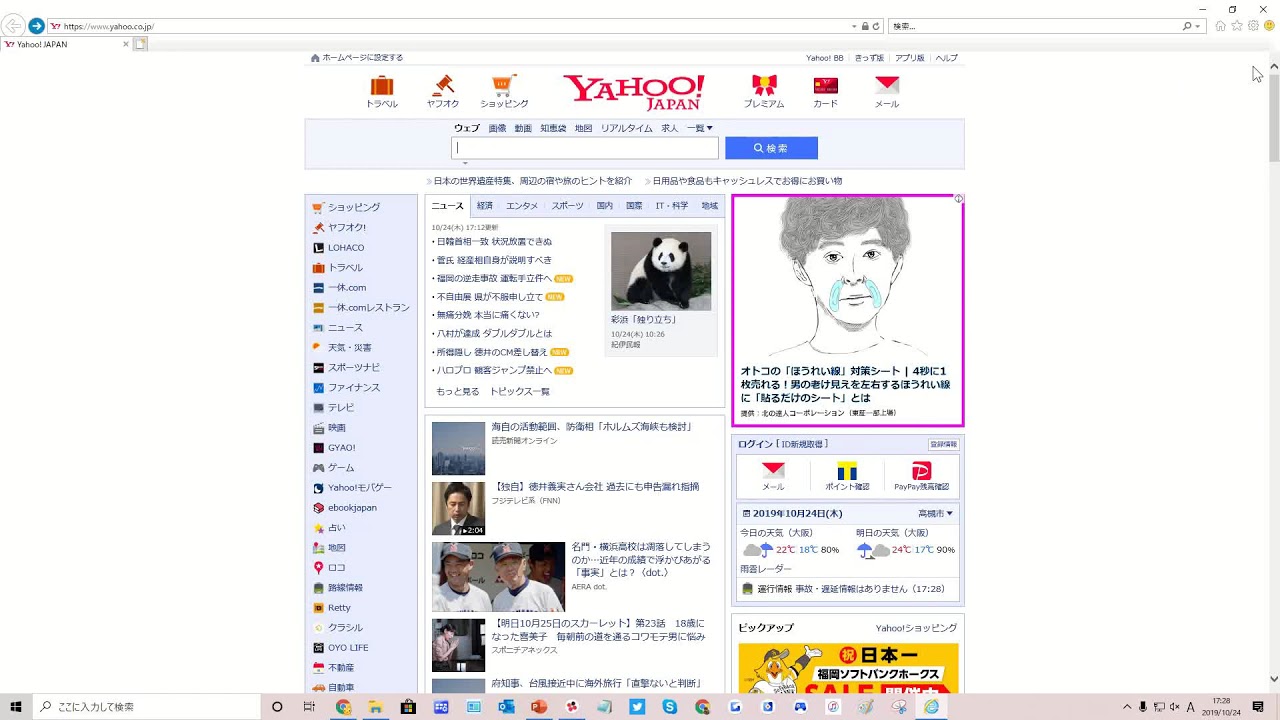Click the 登録情報 button
This screenshot has width=1280, height=720.
coord(943,444)
